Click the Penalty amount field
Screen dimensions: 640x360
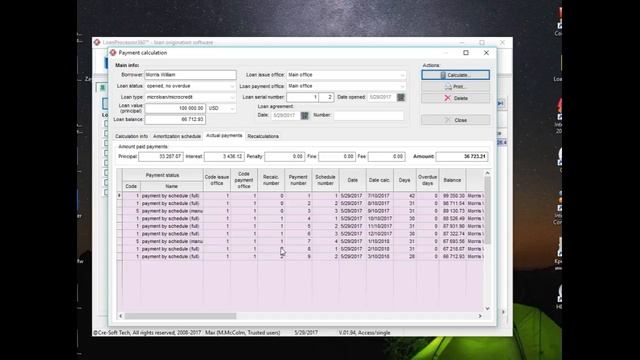pos(284,156)
